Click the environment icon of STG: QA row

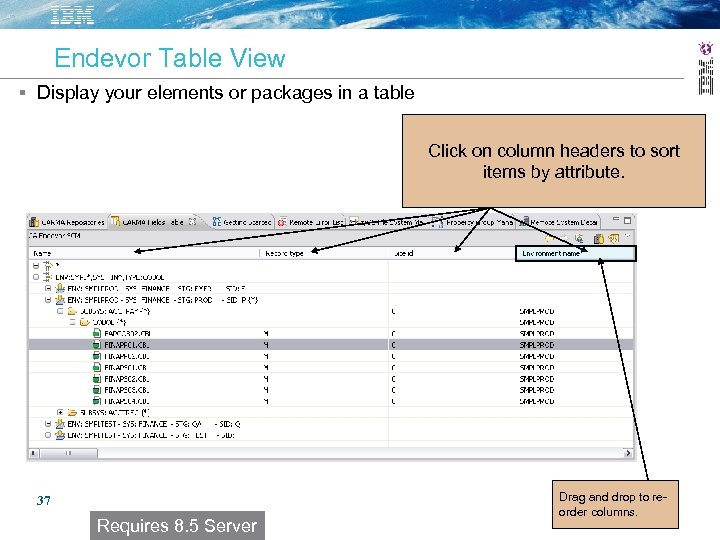60,423
